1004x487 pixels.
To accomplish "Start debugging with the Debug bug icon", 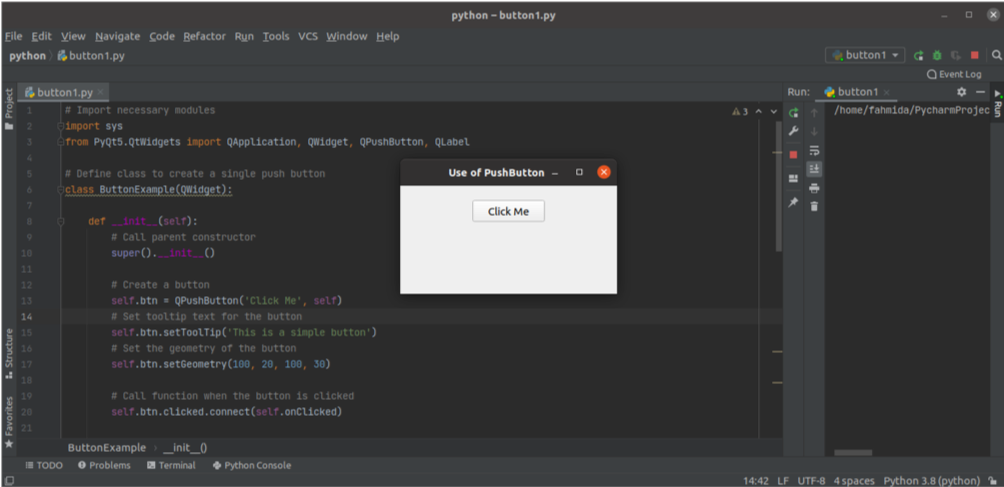I will [937, 56].
